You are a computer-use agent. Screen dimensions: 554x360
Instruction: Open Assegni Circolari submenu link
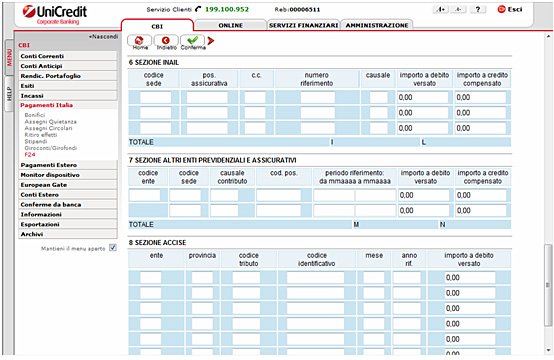point(48,128)
